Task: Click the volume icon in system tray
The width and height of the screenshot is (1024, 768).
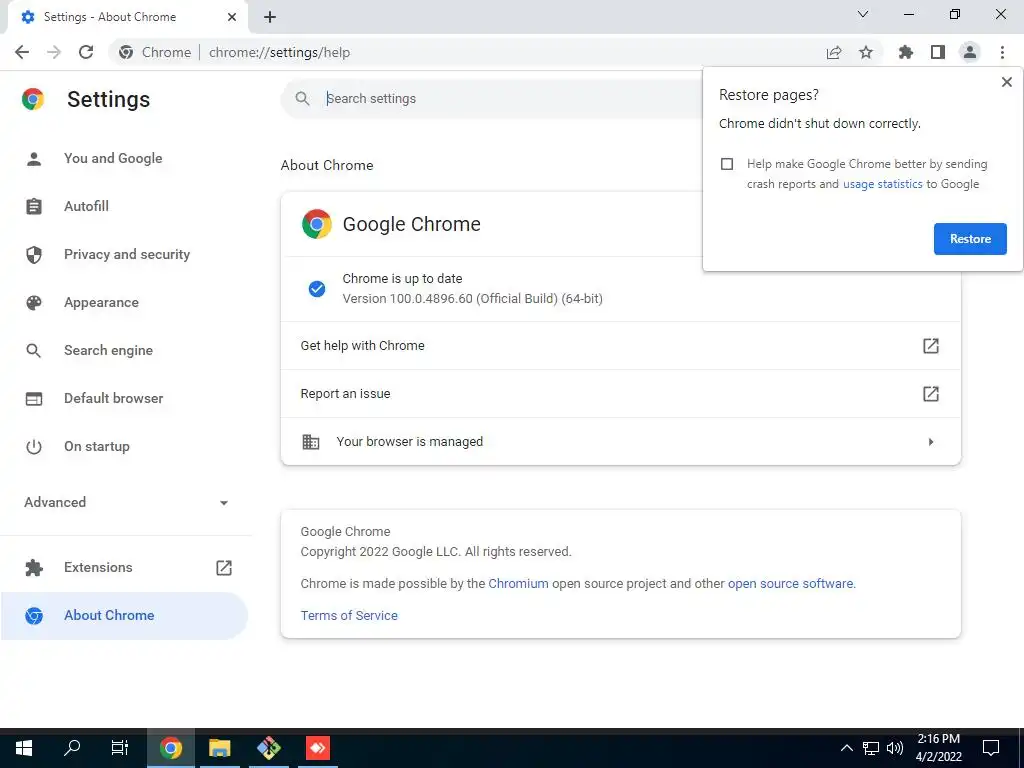Action: (895, 748)
